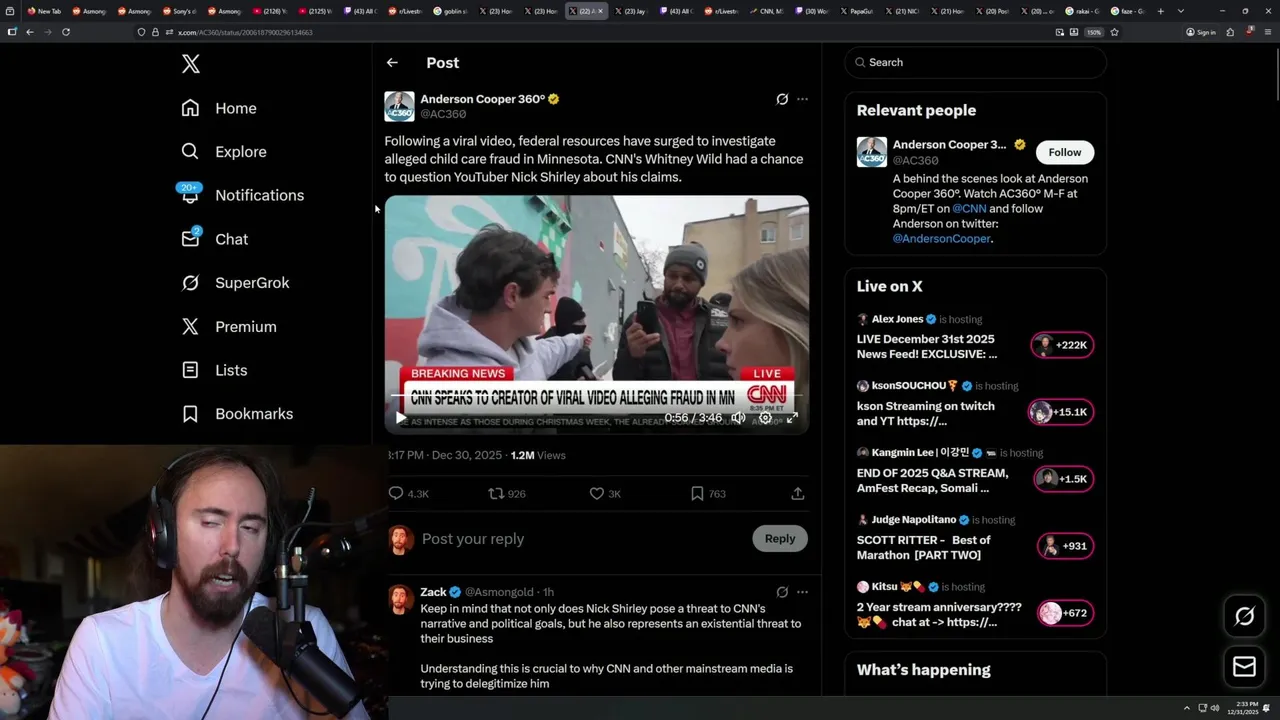1280x720 pixels.
Task: Play the CNN video
Action: click(400, 418)
